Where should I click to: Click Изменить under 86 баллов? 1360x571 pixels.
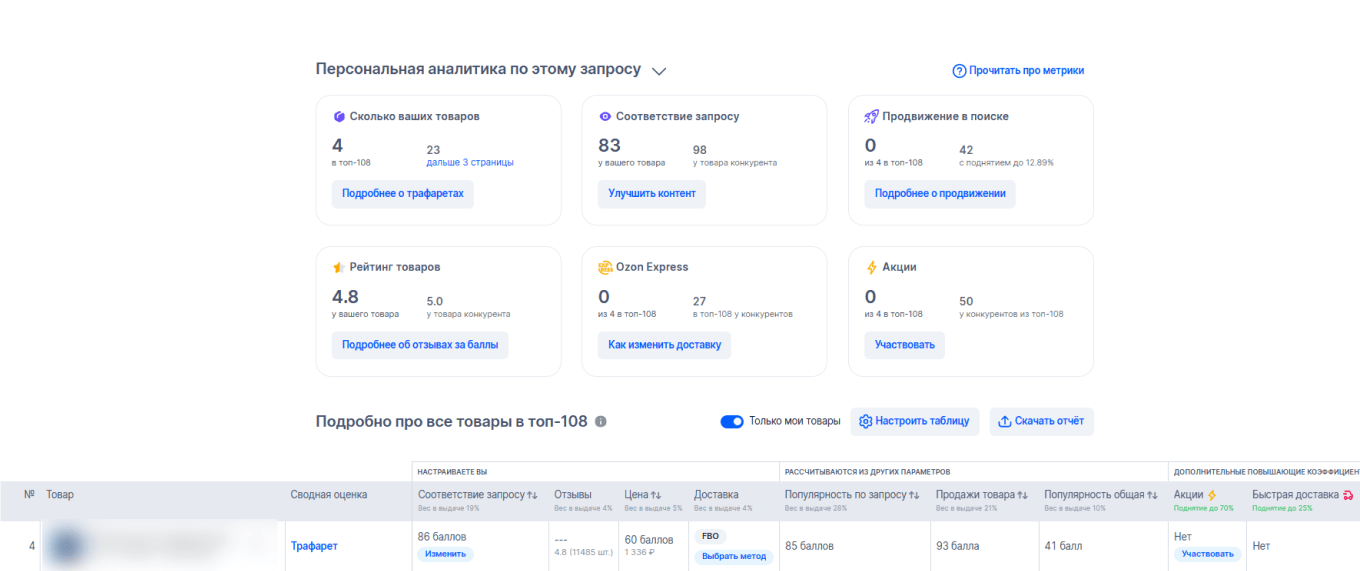[x=445, y=554]
